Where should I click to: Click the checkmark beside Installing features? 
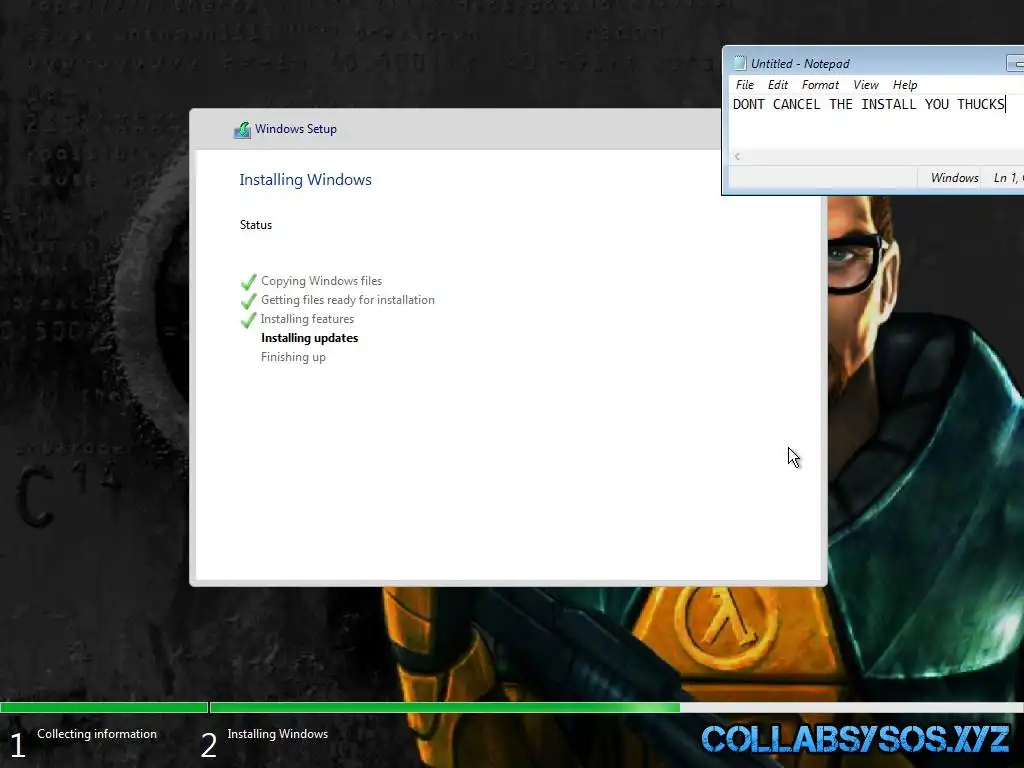tap(248, 320)
